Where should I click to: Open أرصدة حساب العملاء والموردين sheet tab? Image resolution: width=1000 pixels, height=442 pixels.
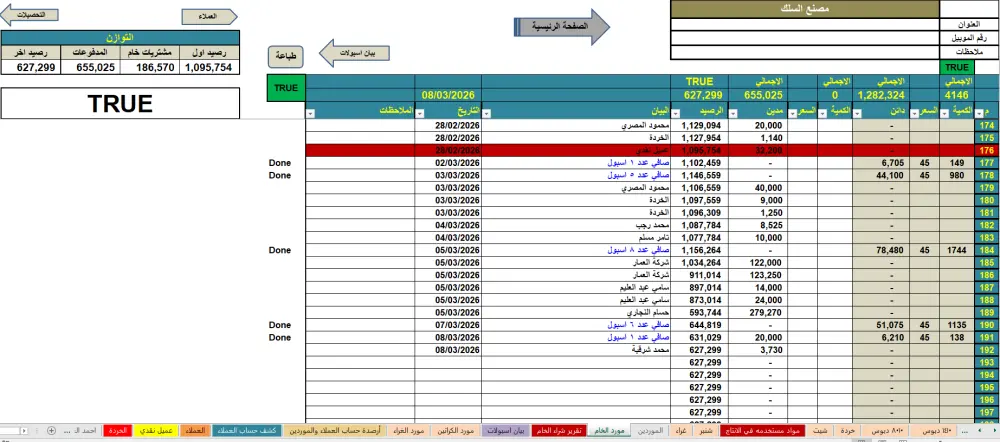335,431
